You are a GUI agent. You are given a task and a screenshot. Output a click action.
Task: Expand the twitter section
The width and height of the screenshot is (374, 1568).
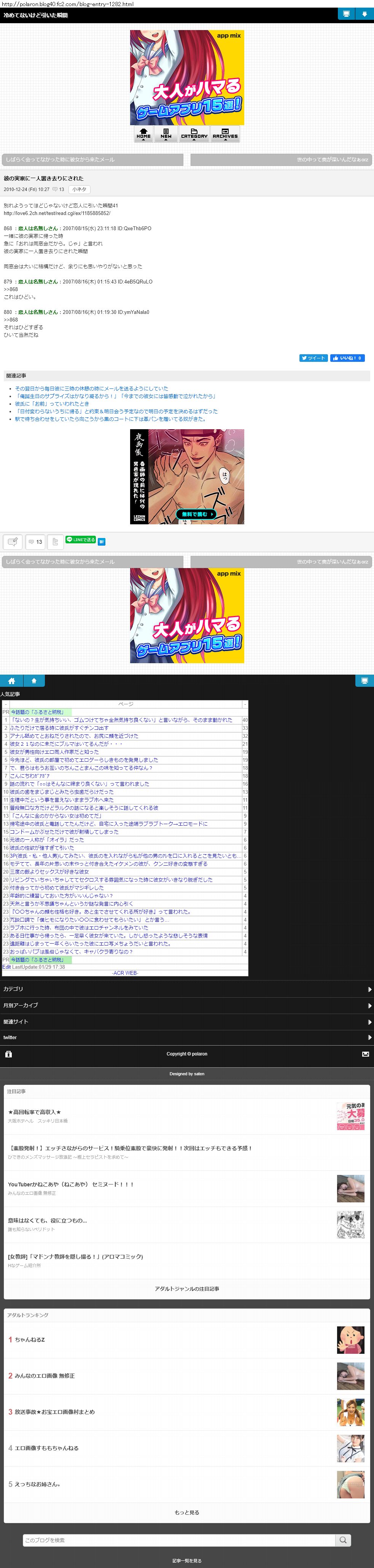point(186,1037)
